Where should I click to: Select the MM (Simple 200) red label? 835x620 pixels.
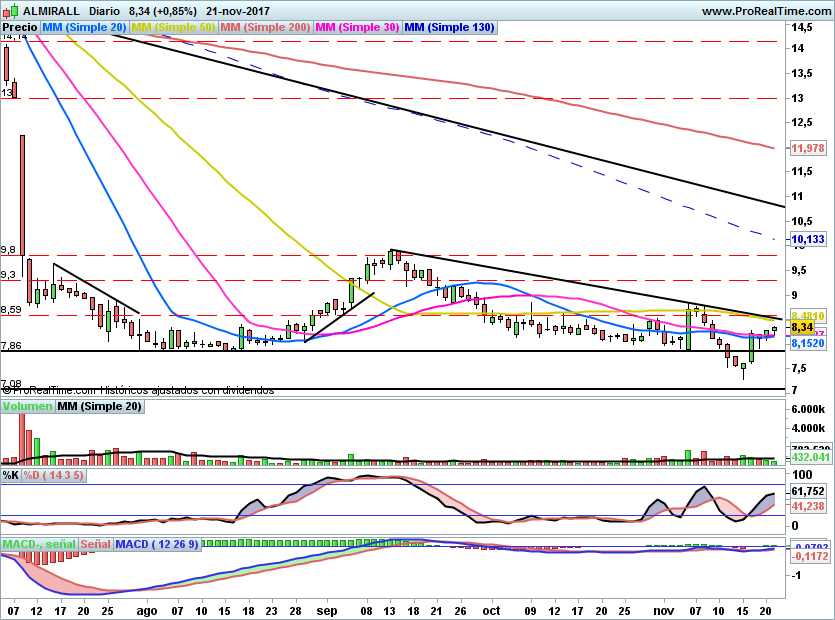pos(265,28)
